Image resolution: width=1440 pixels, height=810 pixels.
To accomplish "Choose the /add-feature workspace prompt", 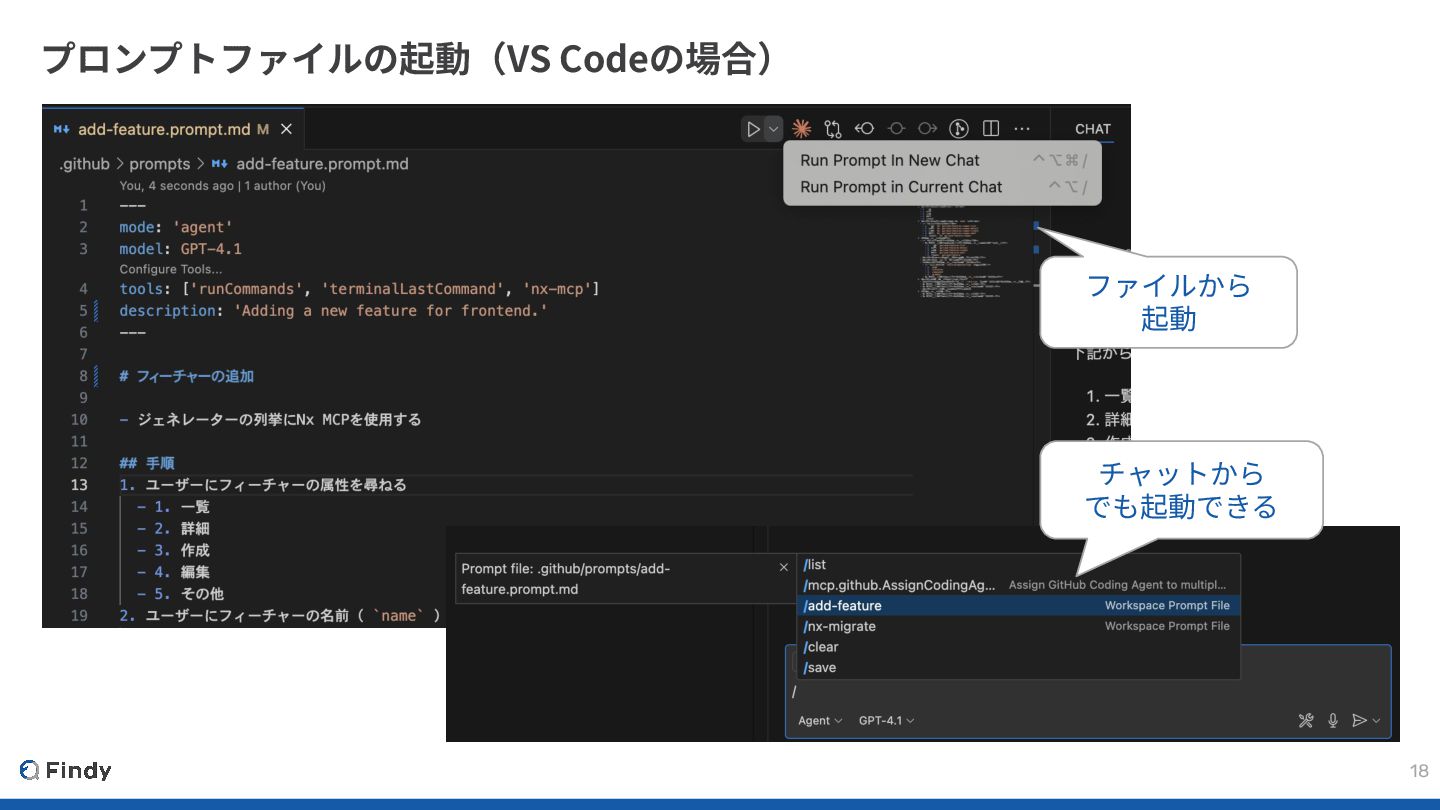I will (x=1018, y=606).
